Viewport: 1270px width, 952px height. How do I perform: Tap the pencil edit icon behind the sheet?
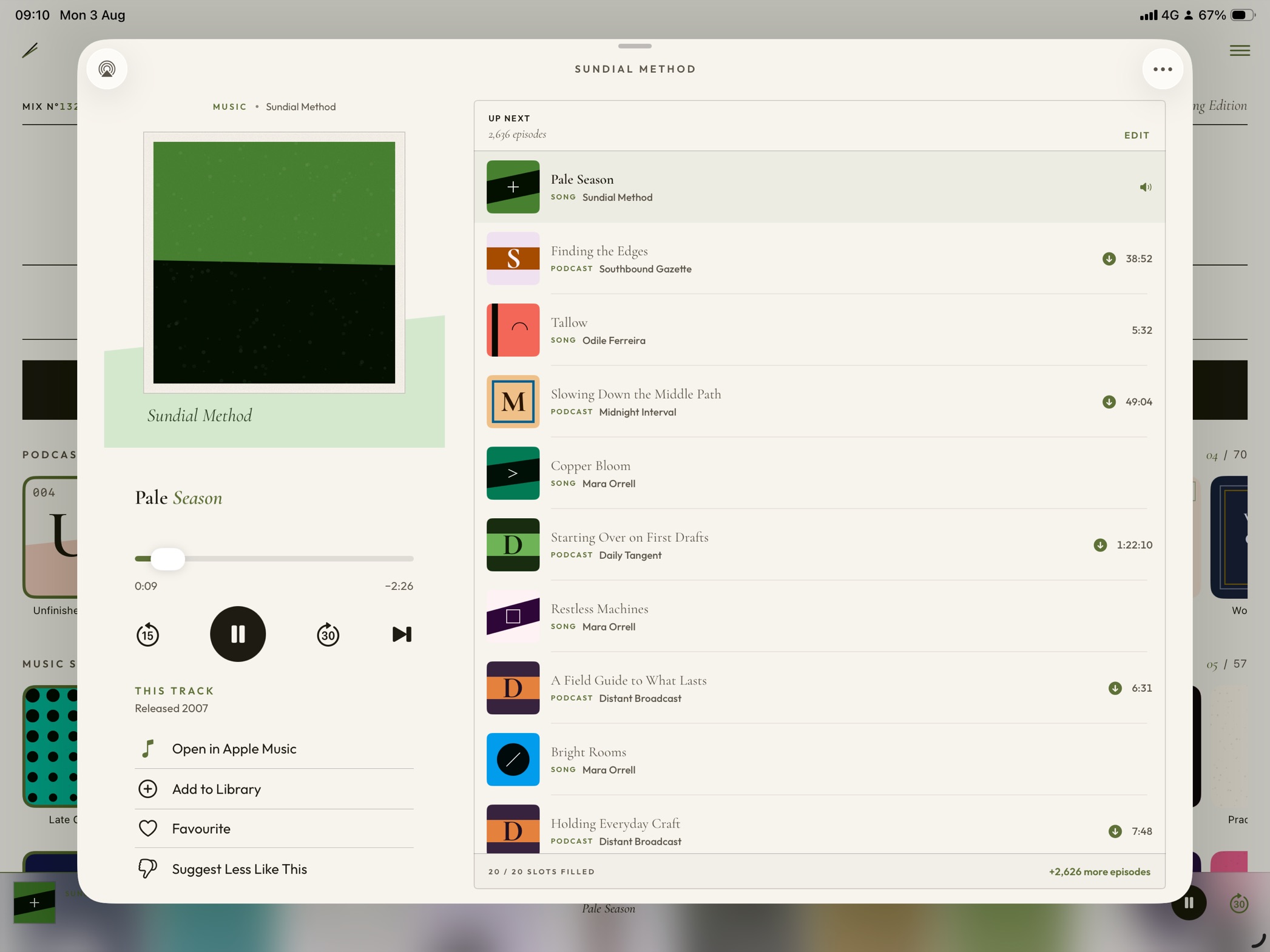click(x=30, y=50)
